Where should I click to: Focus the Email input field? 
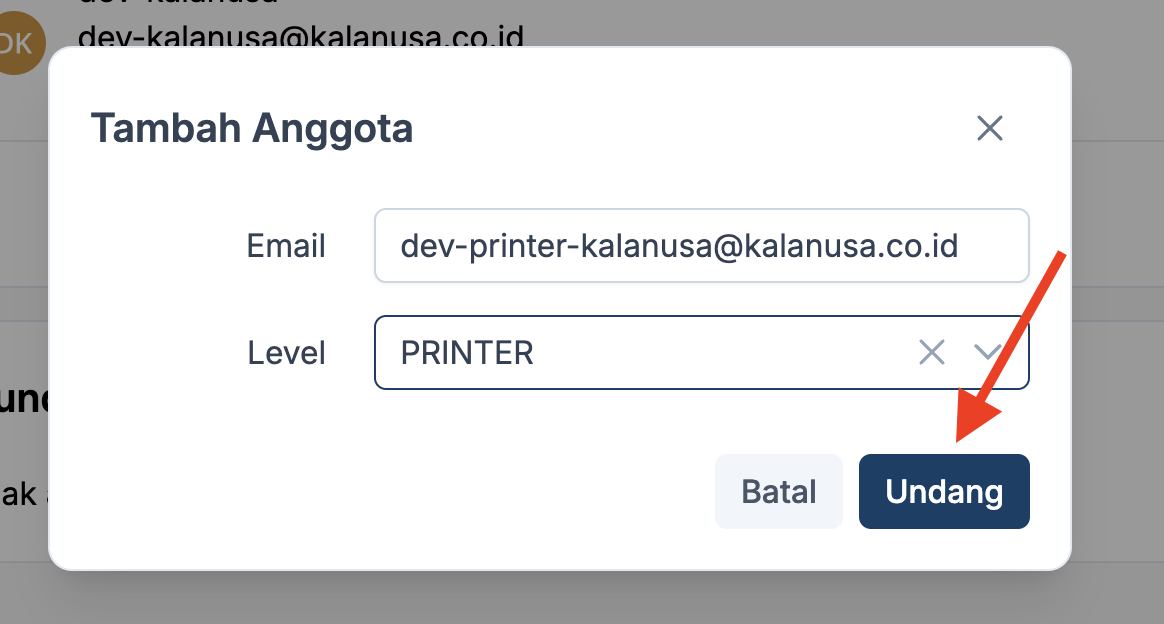click(x=701, y=245)
